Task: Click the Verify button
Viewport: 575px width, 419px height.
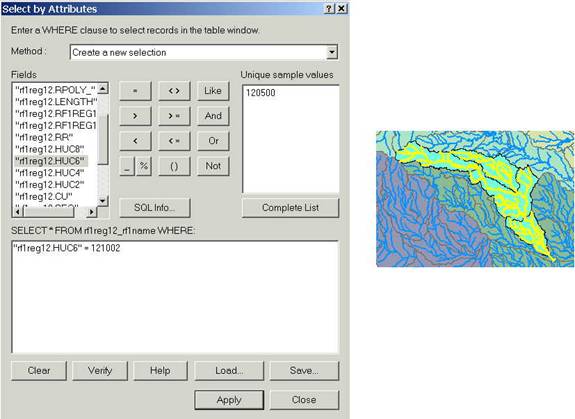Action: [x=100, y=371]
